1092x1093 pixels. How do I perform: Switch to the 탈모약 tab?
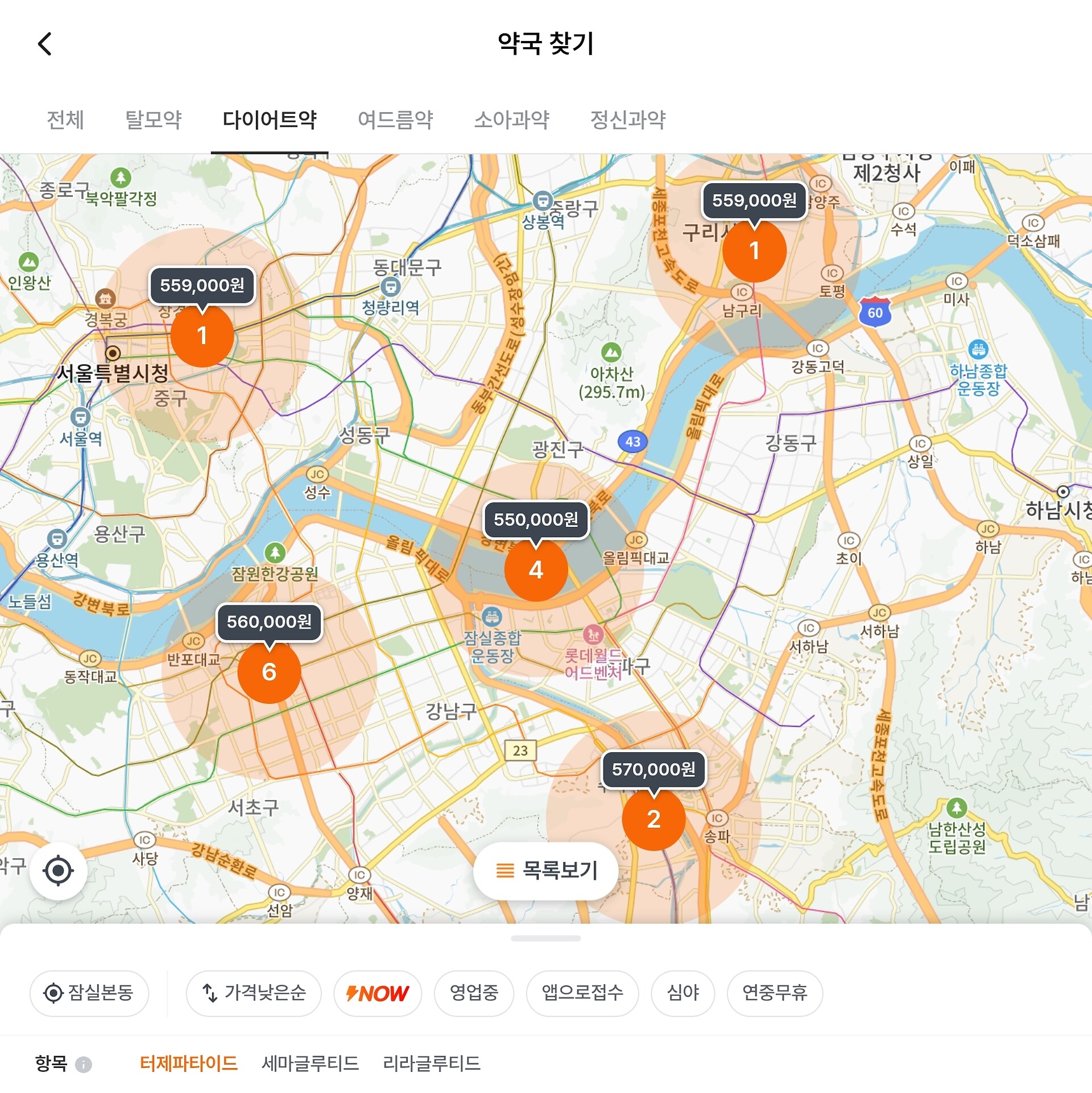(x=153, y=120)
